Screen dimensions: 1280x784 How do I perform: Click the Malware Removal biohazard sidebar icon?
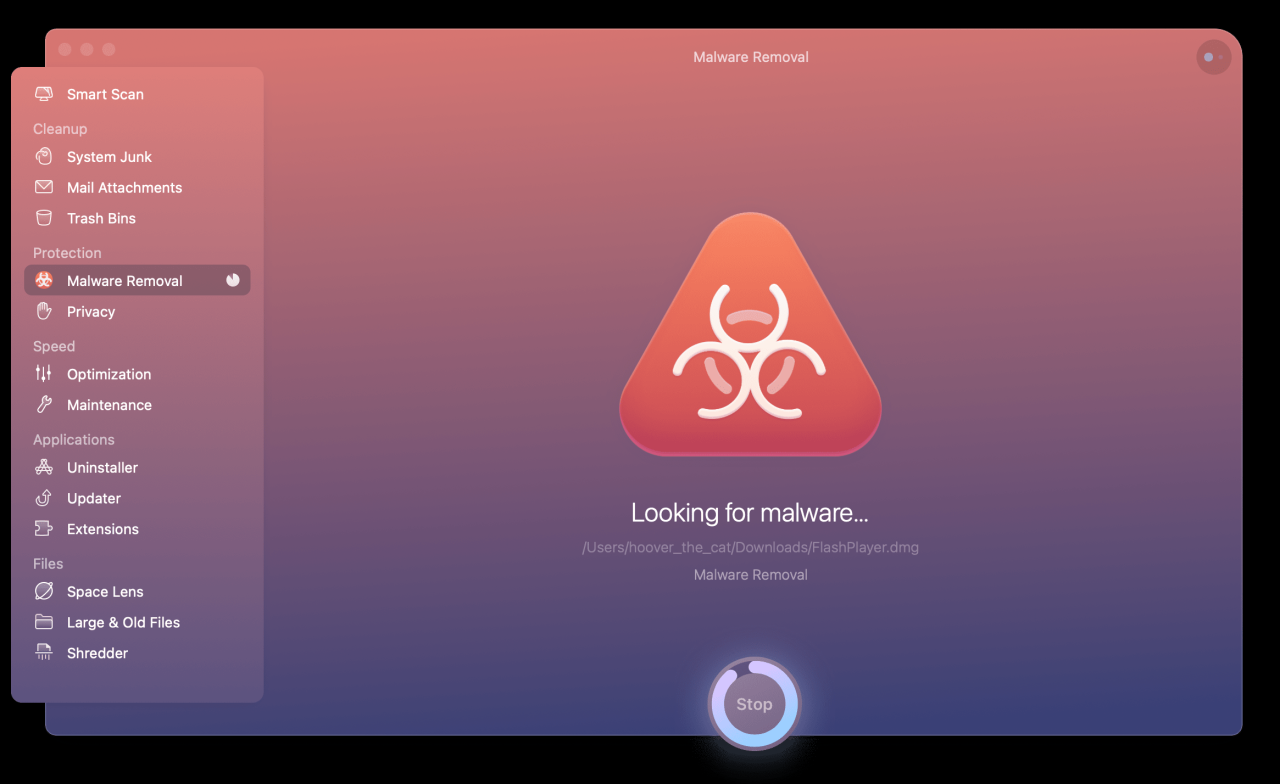[x=44, y=281]
